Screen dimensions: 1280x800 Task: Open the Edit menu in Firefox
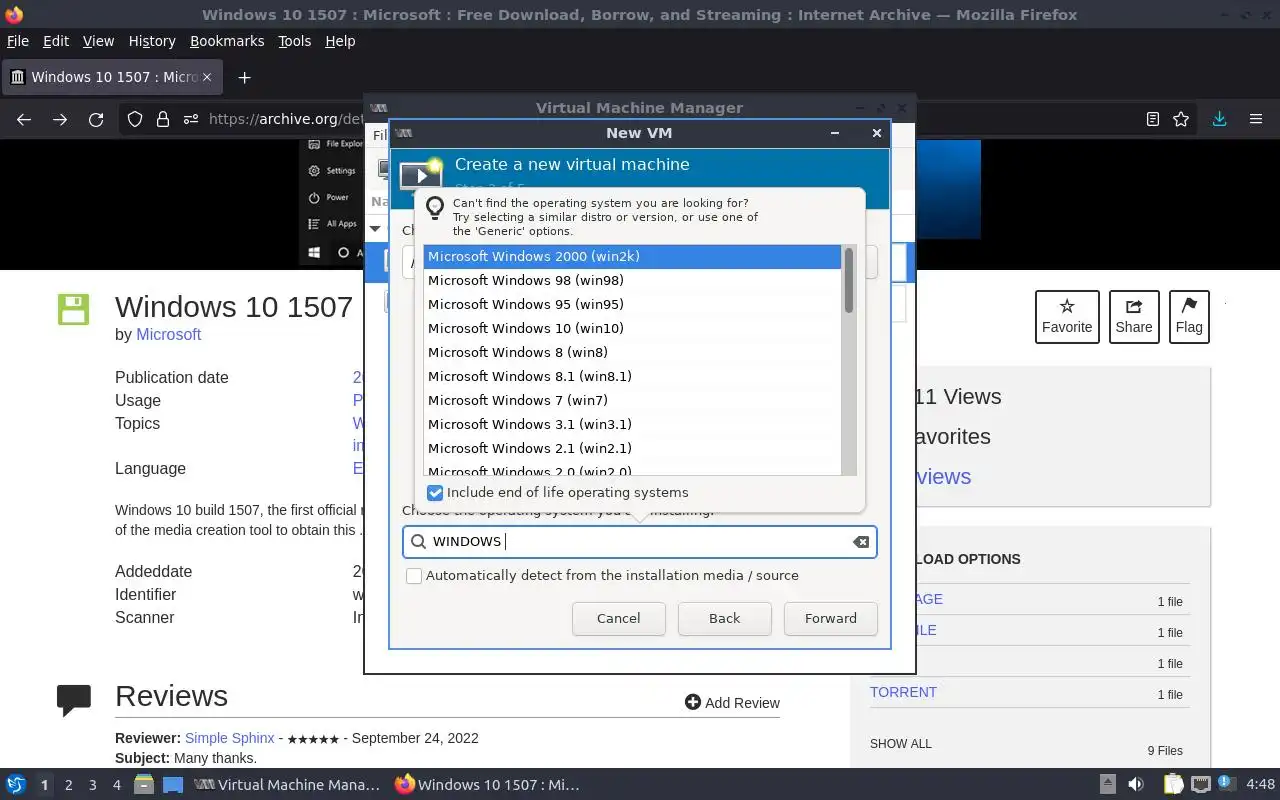point(56,41)
